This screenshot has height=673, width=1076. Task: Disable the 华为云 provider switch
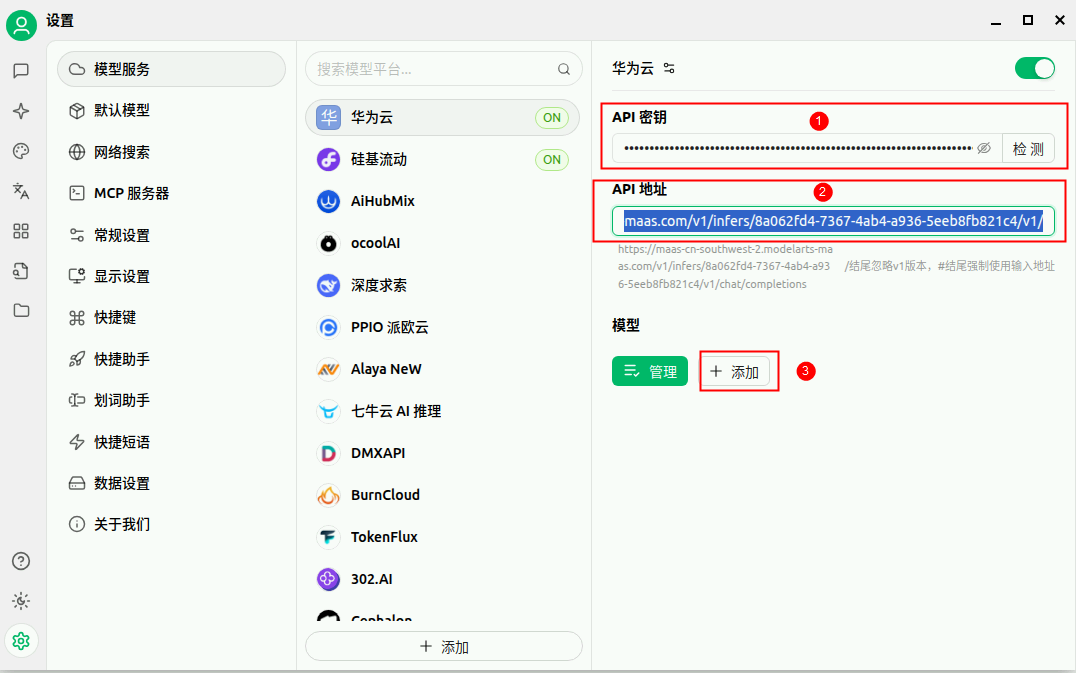(1035, 69)
